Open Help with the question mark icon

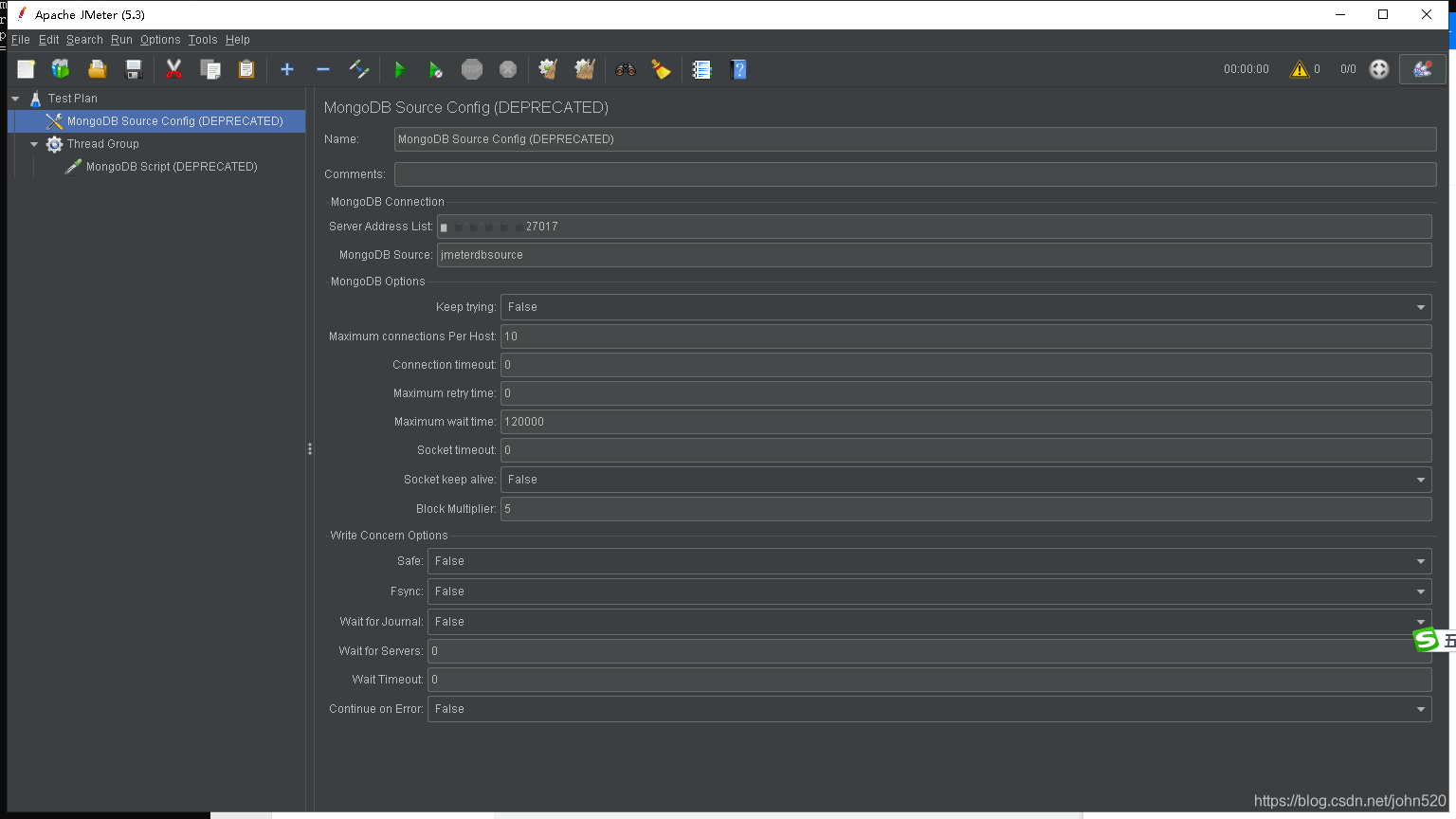pyautogui.click(x=738, y=69)
